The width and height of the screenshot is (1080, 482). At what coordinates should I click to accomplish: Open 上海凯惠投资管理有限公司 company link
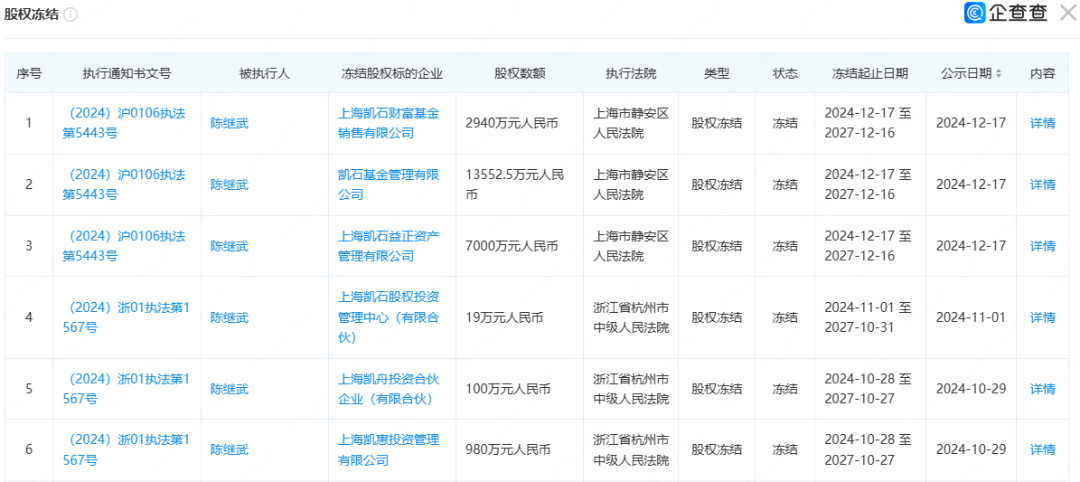click(x=388, y=450)
